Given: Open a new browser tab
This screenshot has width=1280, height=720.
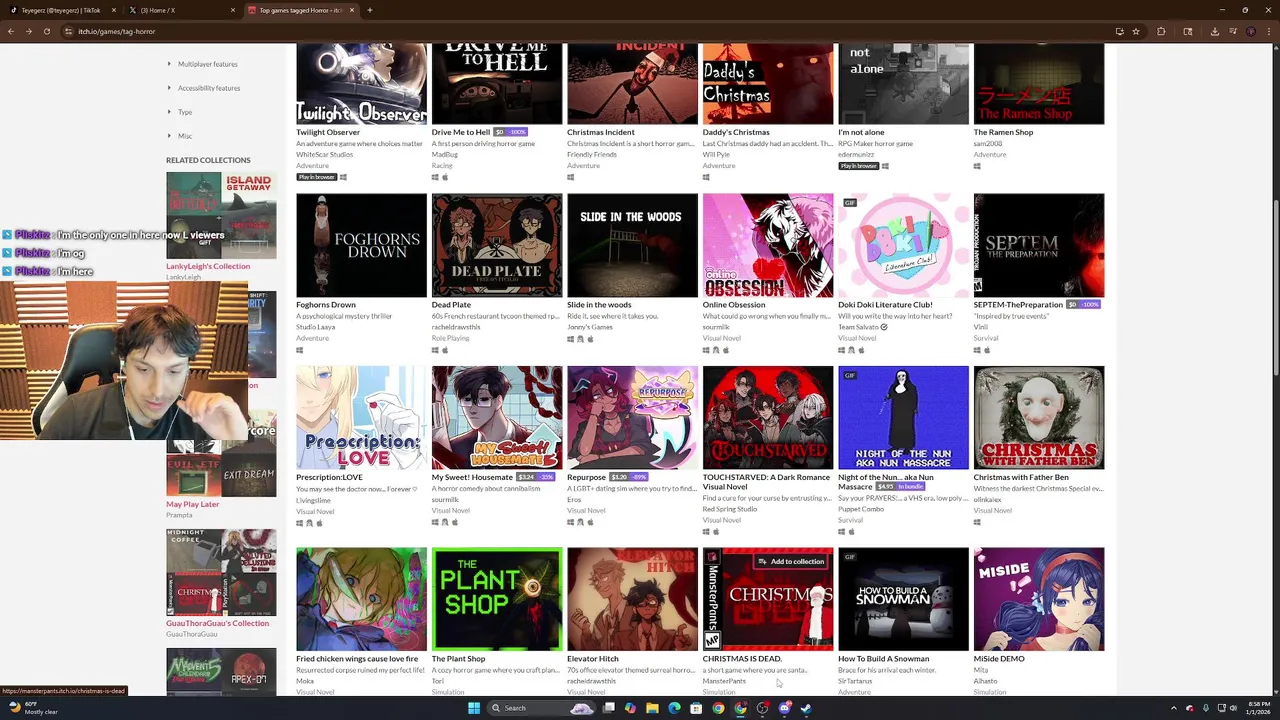Looking at the screenshot, I should 369,10.
